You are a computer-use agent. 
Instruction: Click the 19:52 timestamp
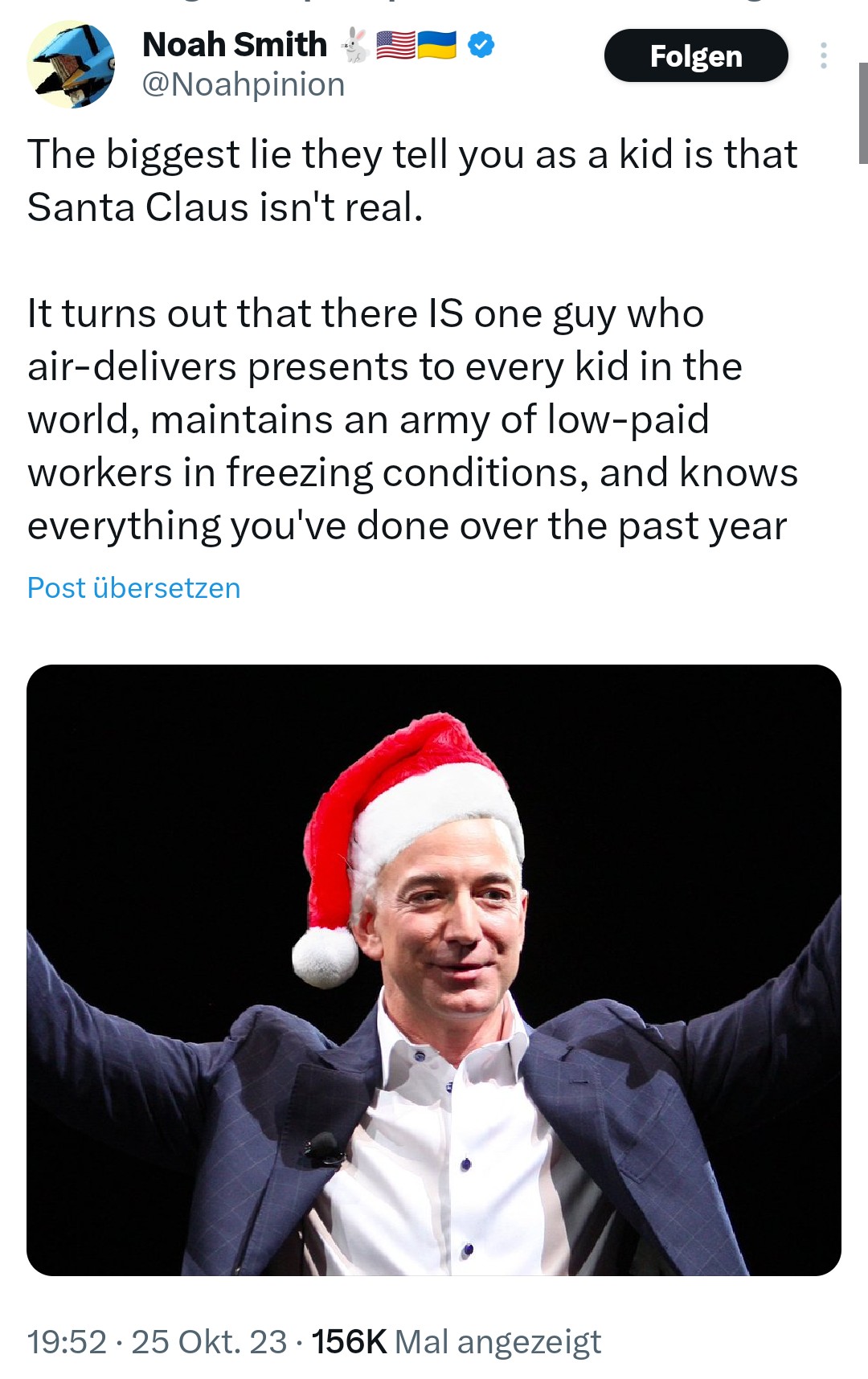tap(67, 1341)
